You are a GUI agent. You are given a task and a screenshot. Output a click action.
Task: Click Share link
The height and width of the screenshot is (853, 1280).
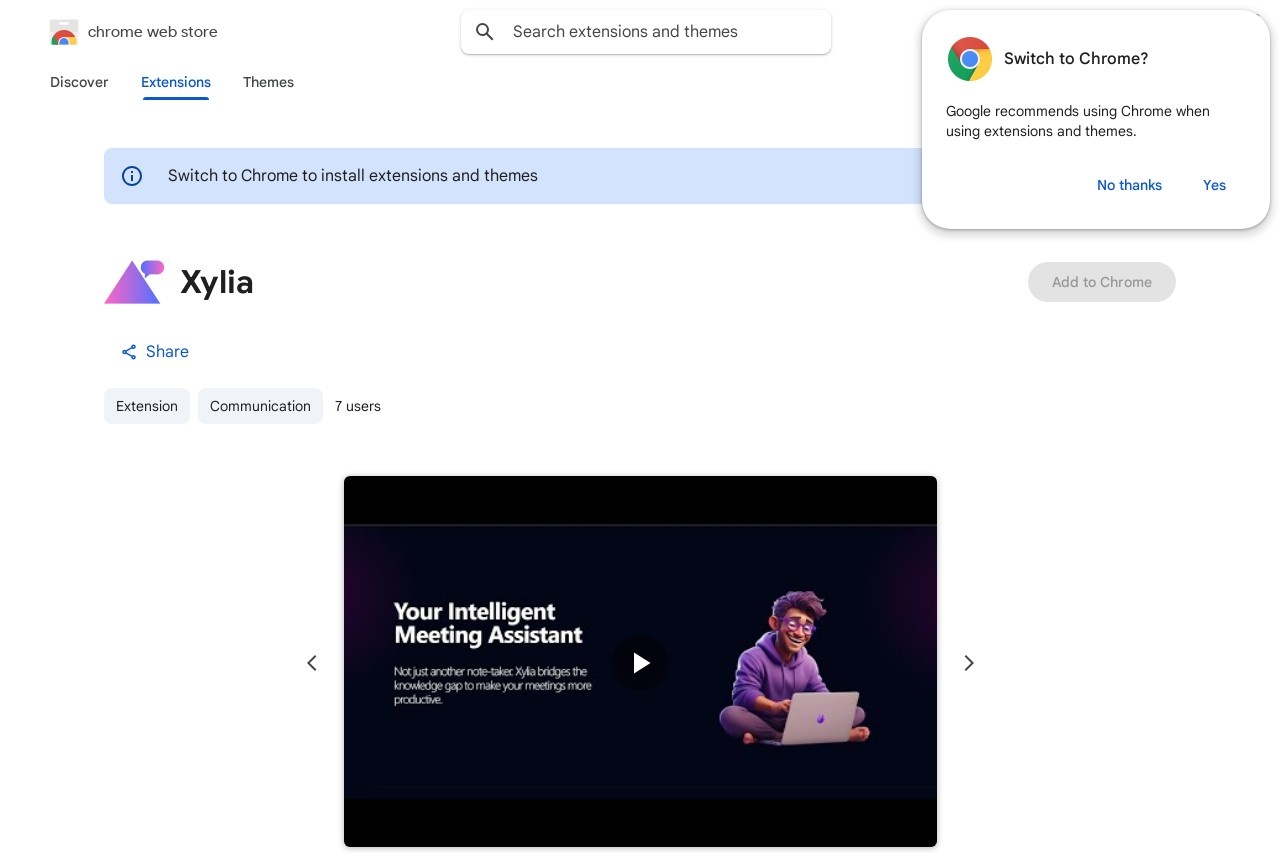(155, 352)
